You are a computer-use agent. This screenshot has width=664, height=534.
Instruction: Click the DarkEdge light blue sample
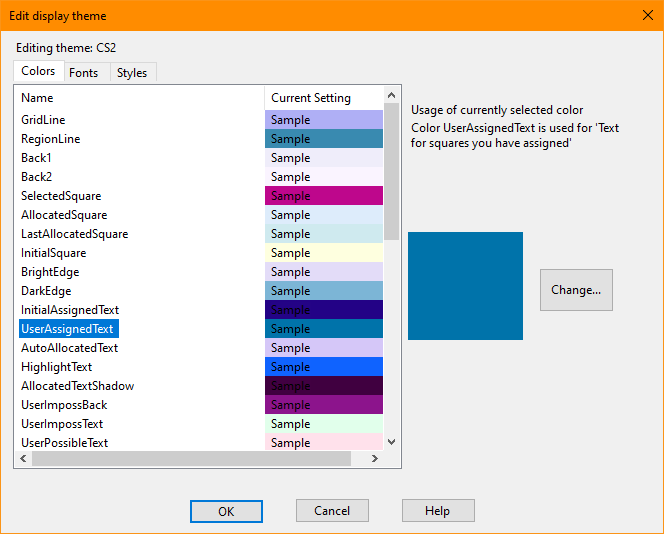pos(324,291)
